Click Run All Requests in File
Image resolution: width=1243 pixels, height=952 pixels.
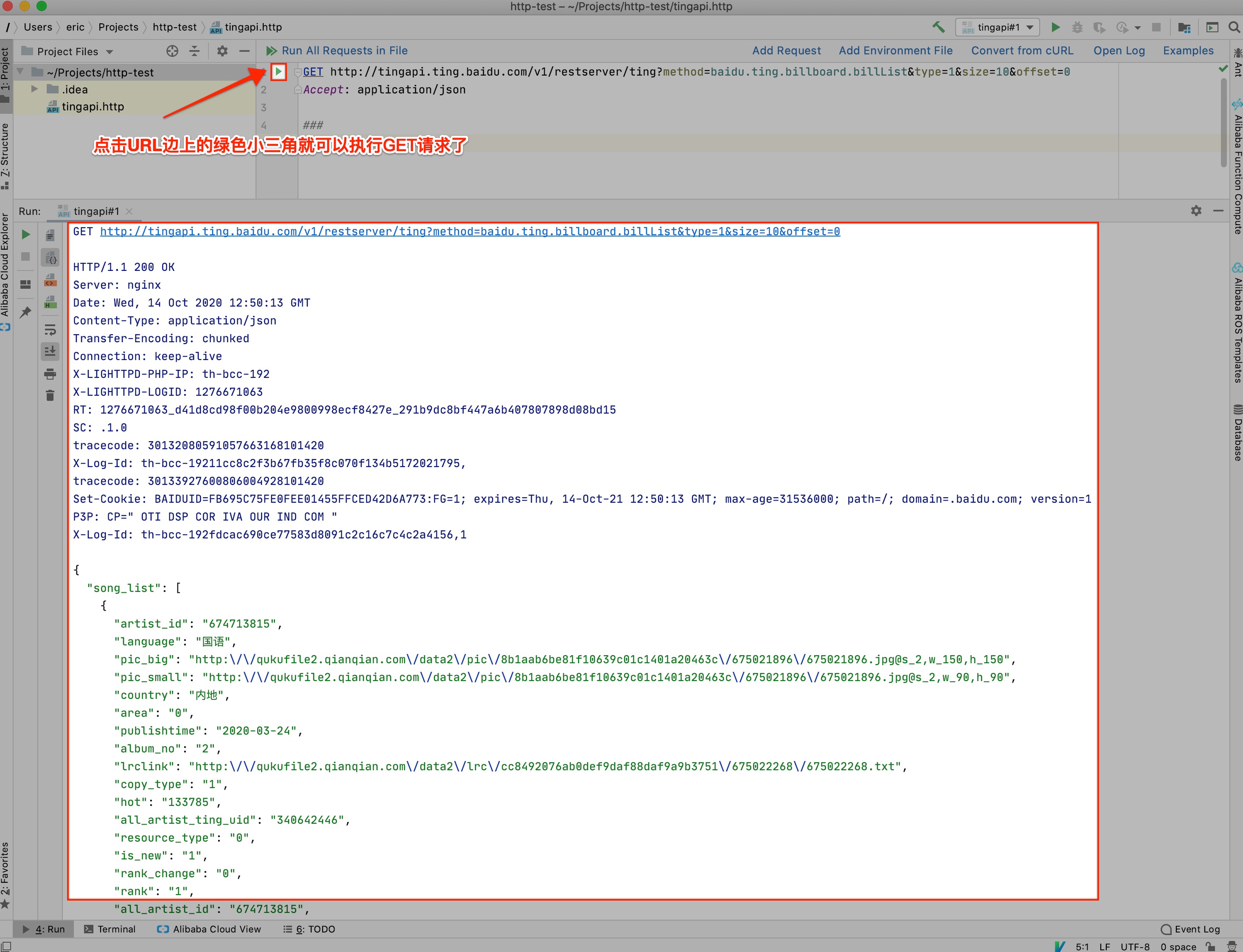click(x=337, y=51)
